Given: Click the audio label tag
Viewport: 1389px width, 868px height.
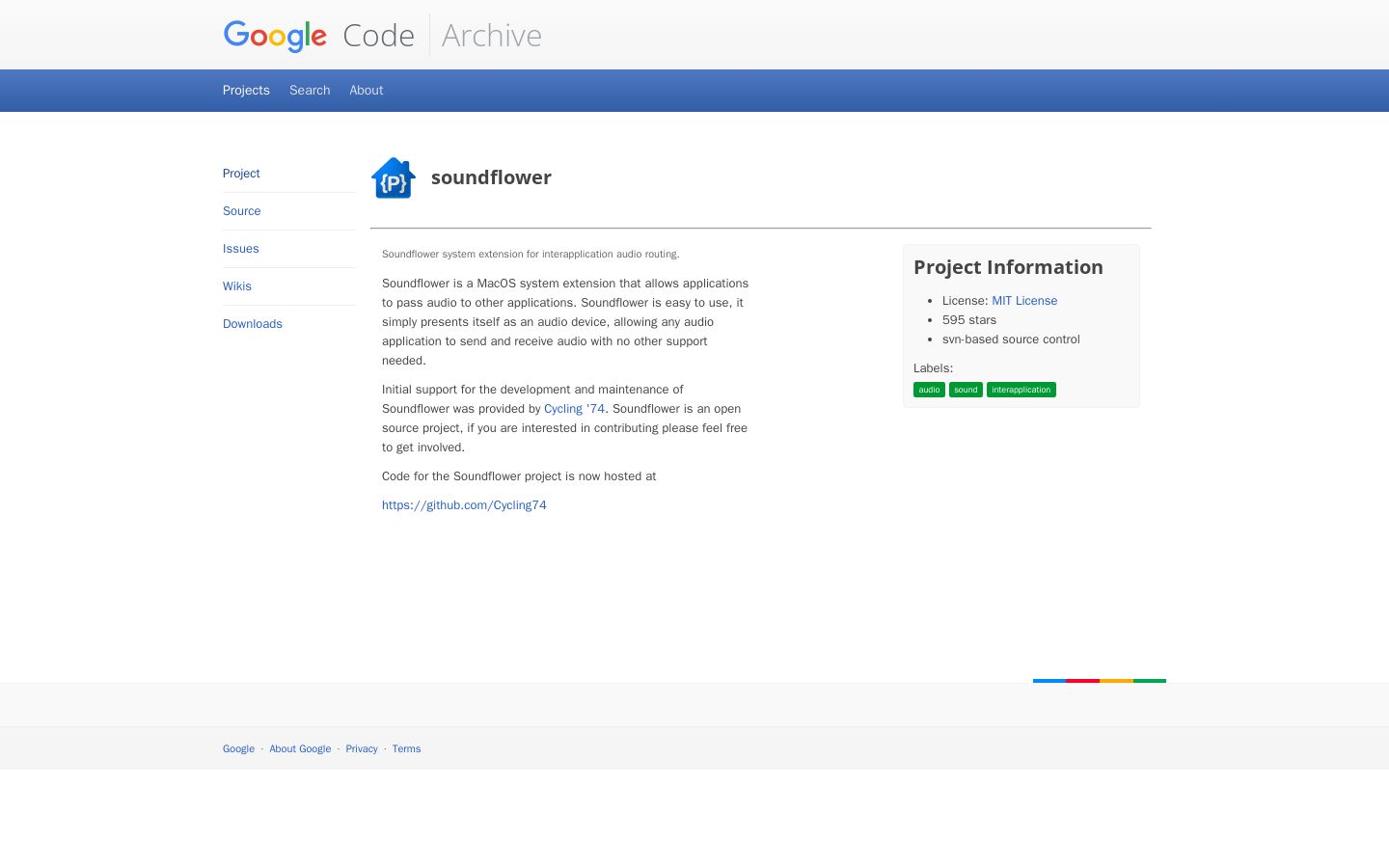Looking at the screenshot, I should coord(929,390).
